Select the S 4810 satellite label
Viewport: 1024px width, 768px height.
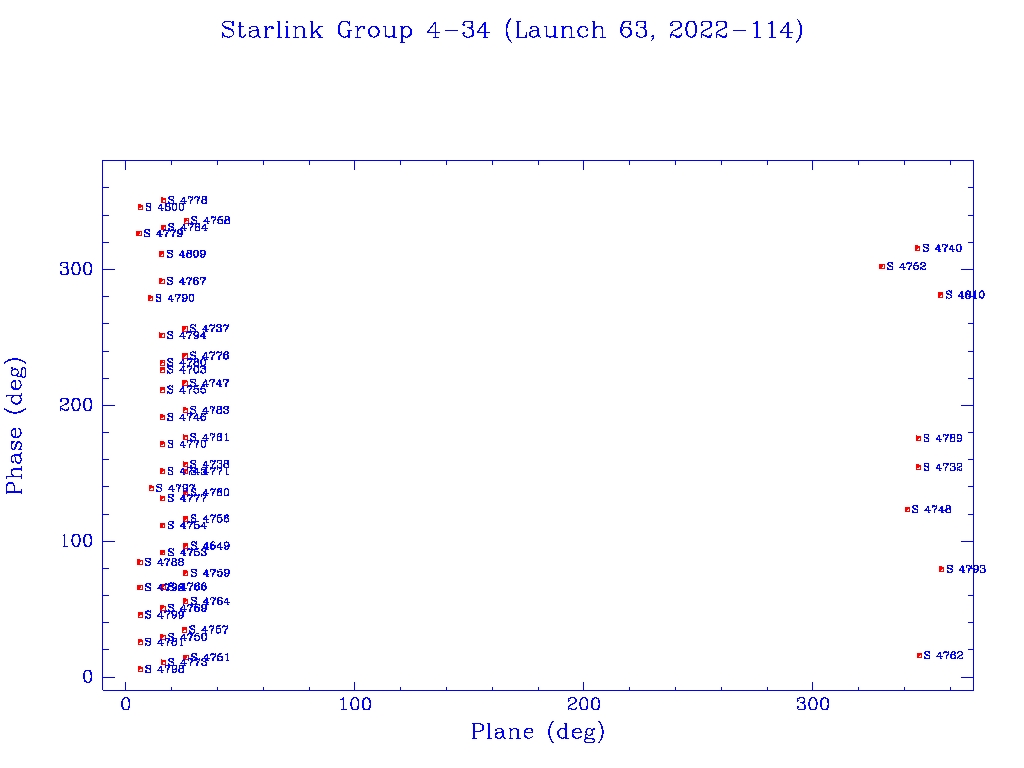[965, 295]
